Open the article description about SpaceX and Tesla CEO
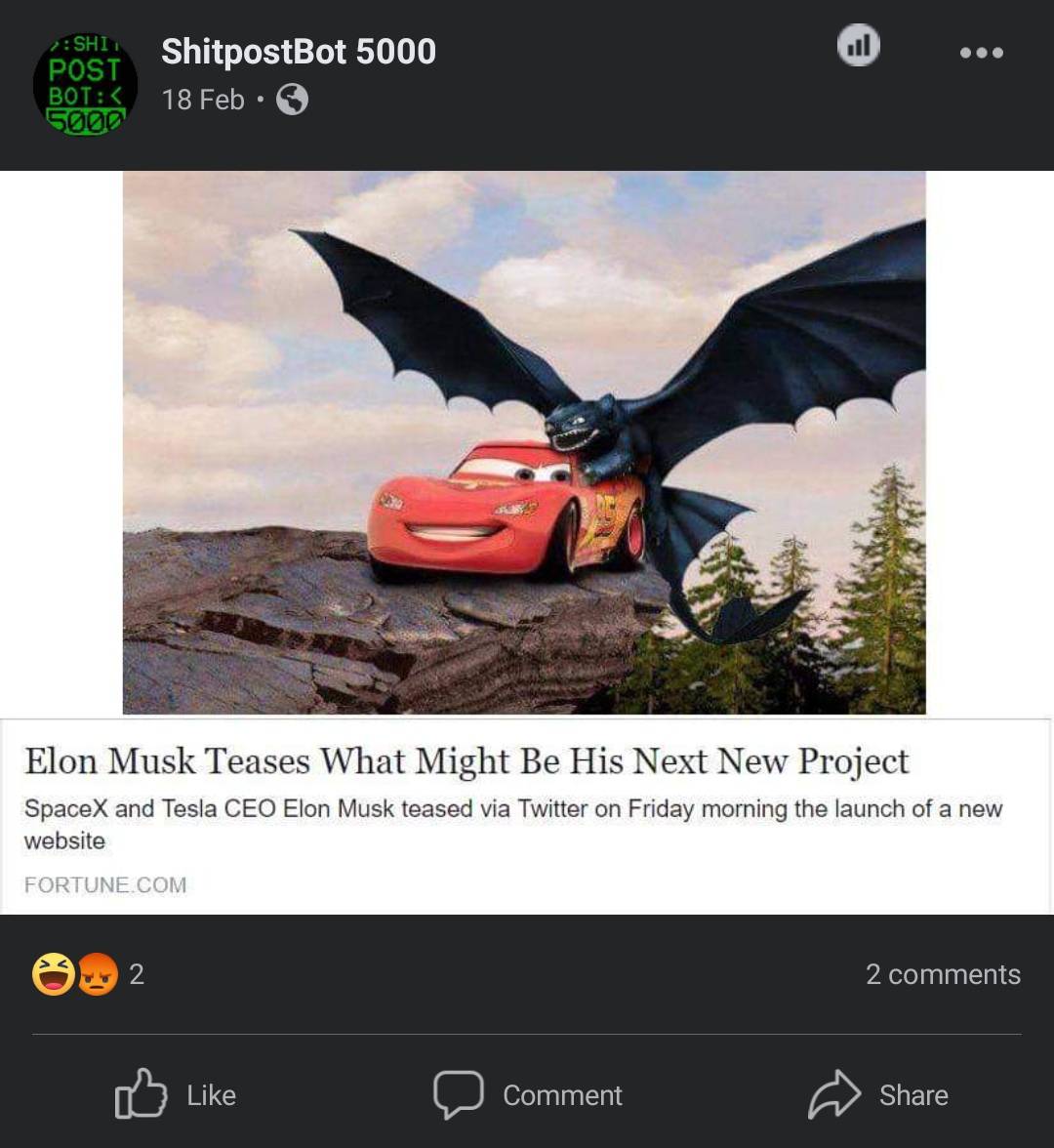 pyautogui.click(x=513, y=824)
